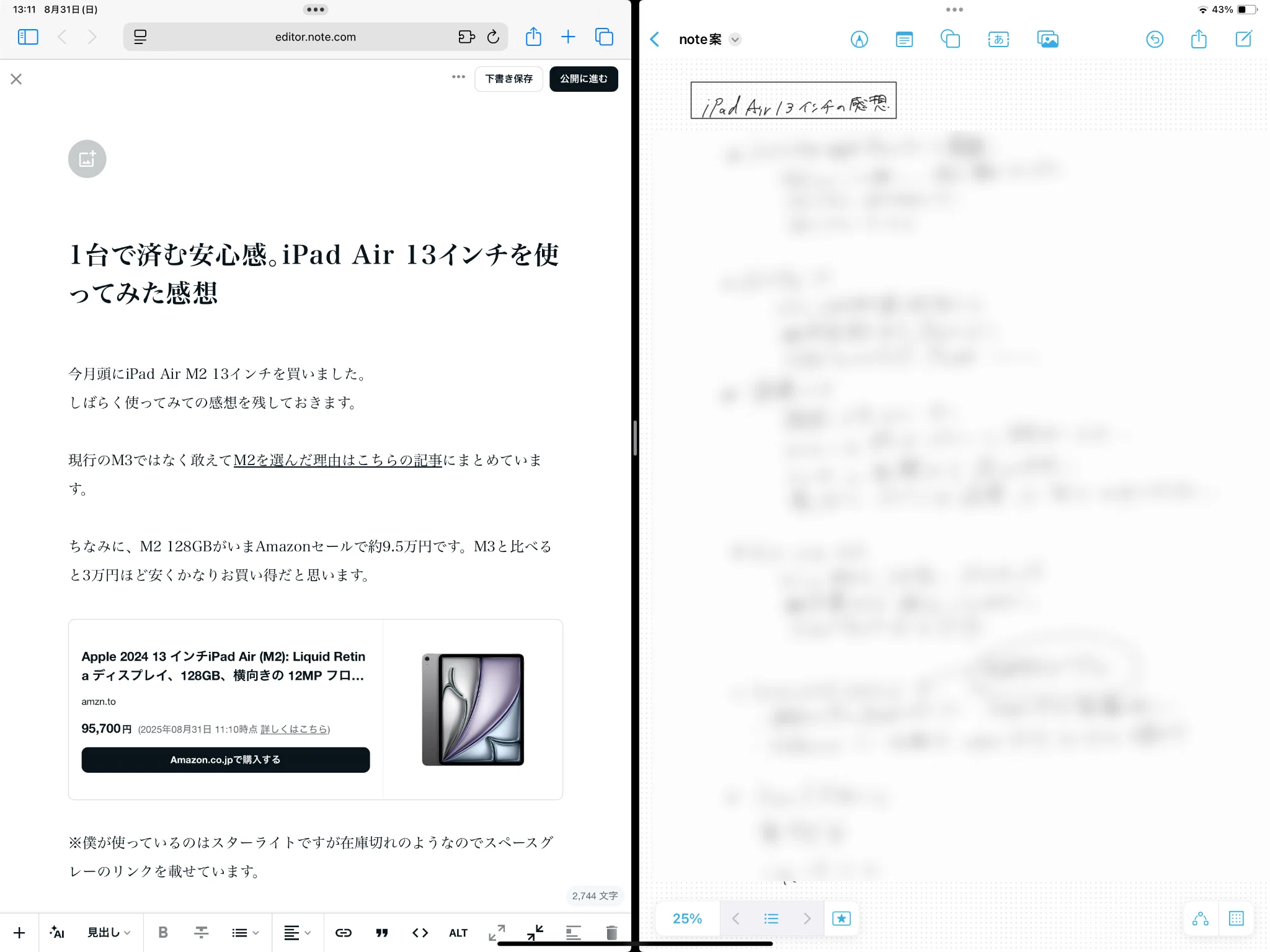Screen dimensions: 1270x952
Task: Shrink the embed to smaller size
Action: pyautogui.click(x=535, y=933)
